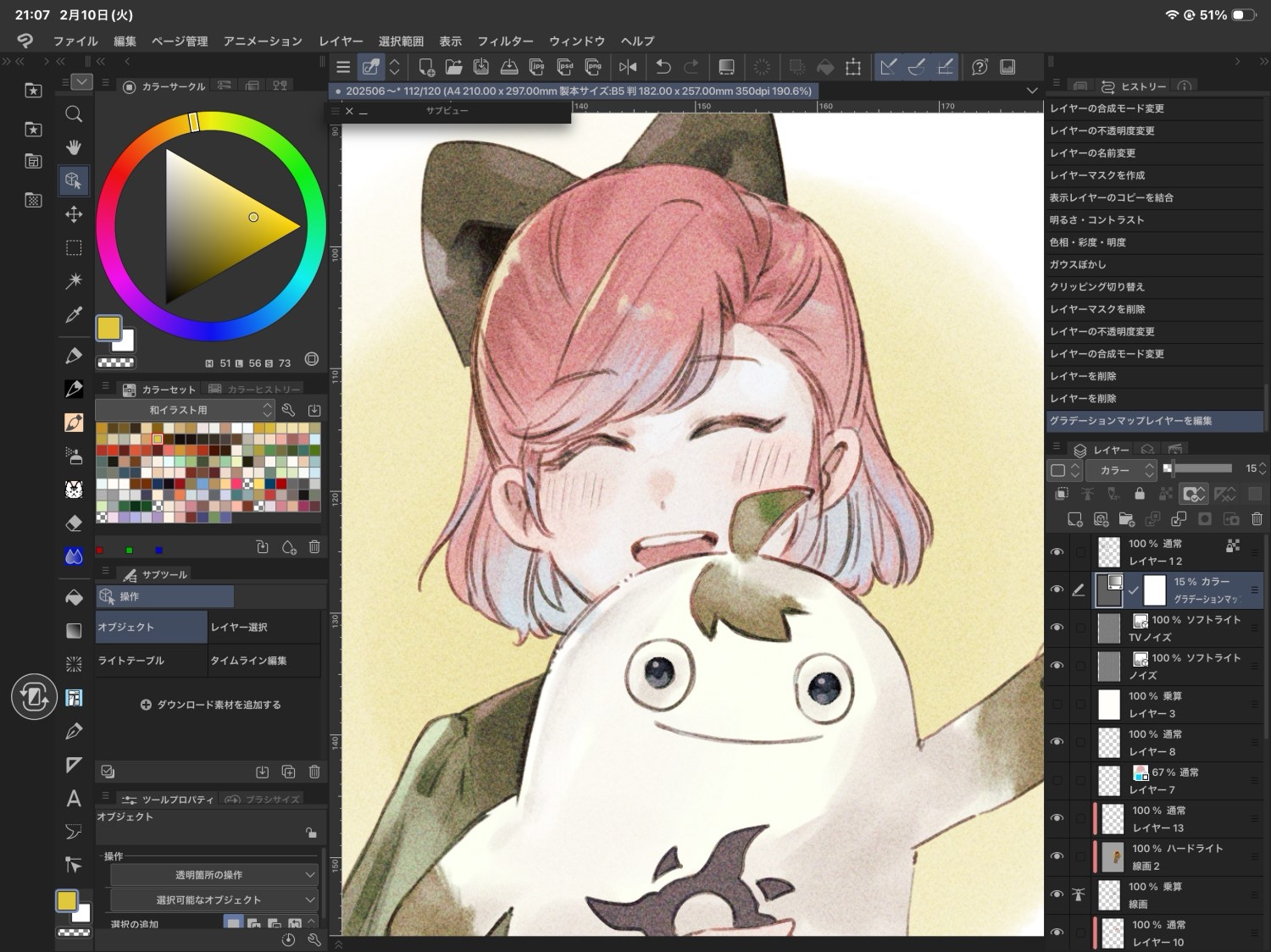Click ダウンロード素材を追加する button

click(210, 705)
